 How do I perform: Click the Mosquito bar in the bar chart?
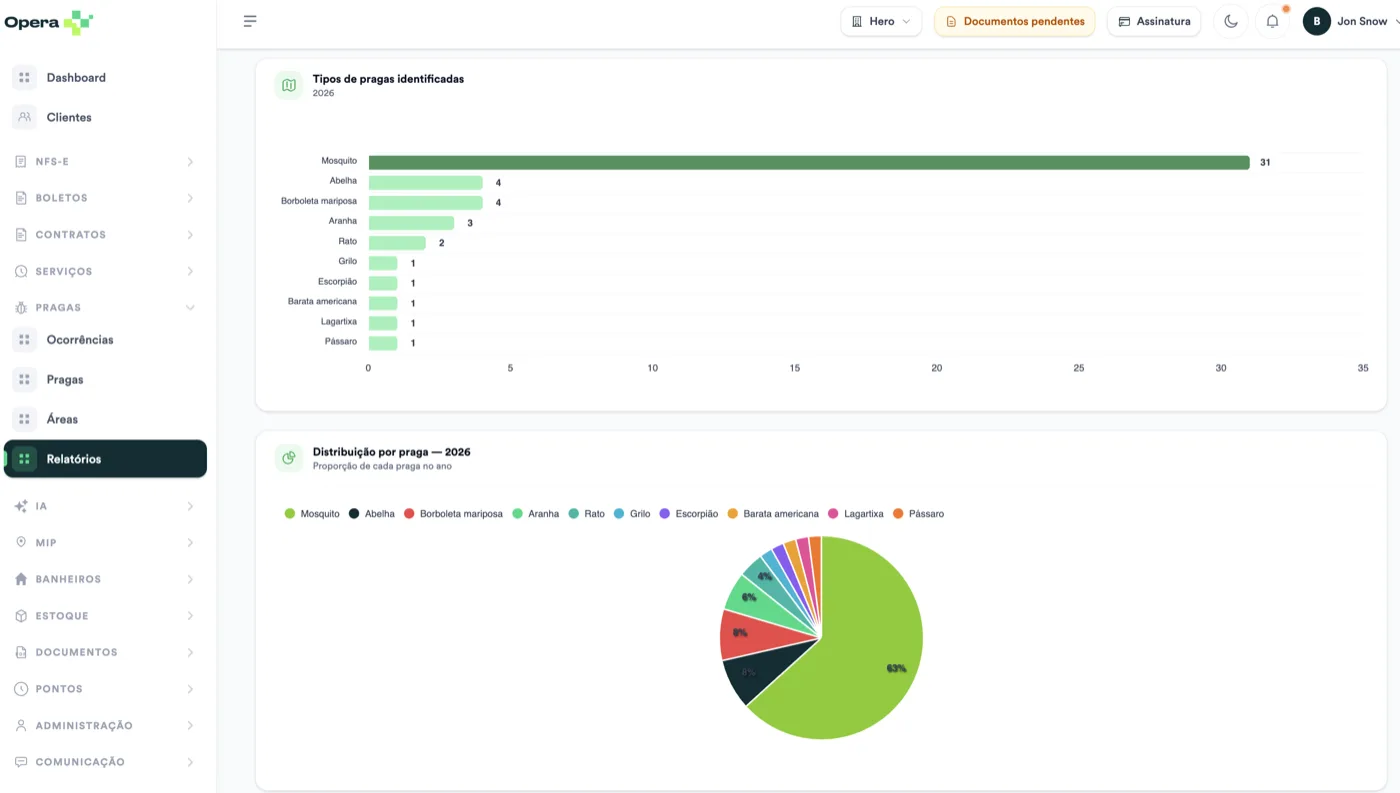(809, 162)
